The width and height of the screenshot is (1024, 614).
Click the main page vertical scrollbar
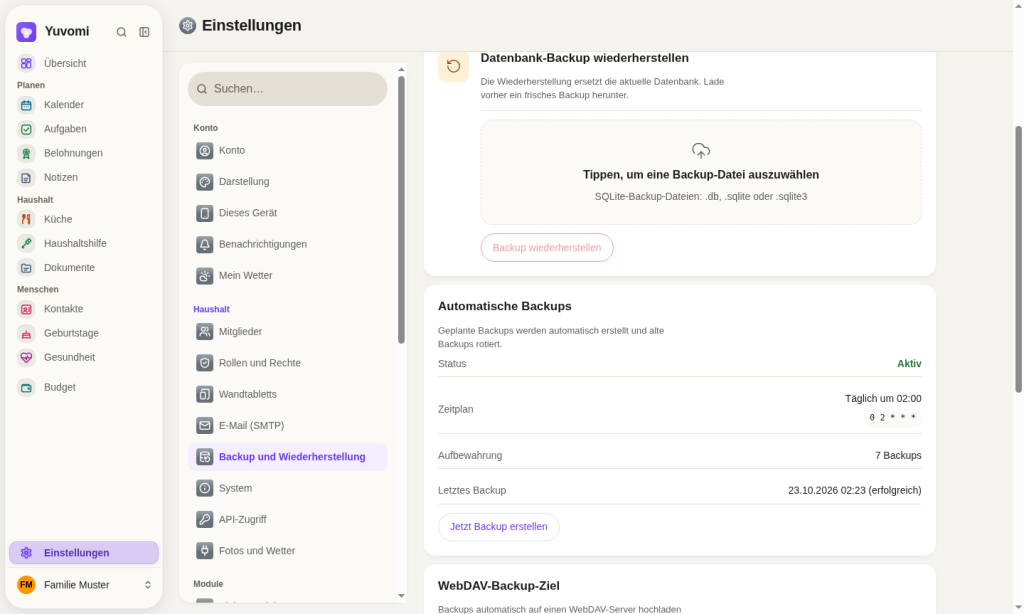coord(1018,259)
